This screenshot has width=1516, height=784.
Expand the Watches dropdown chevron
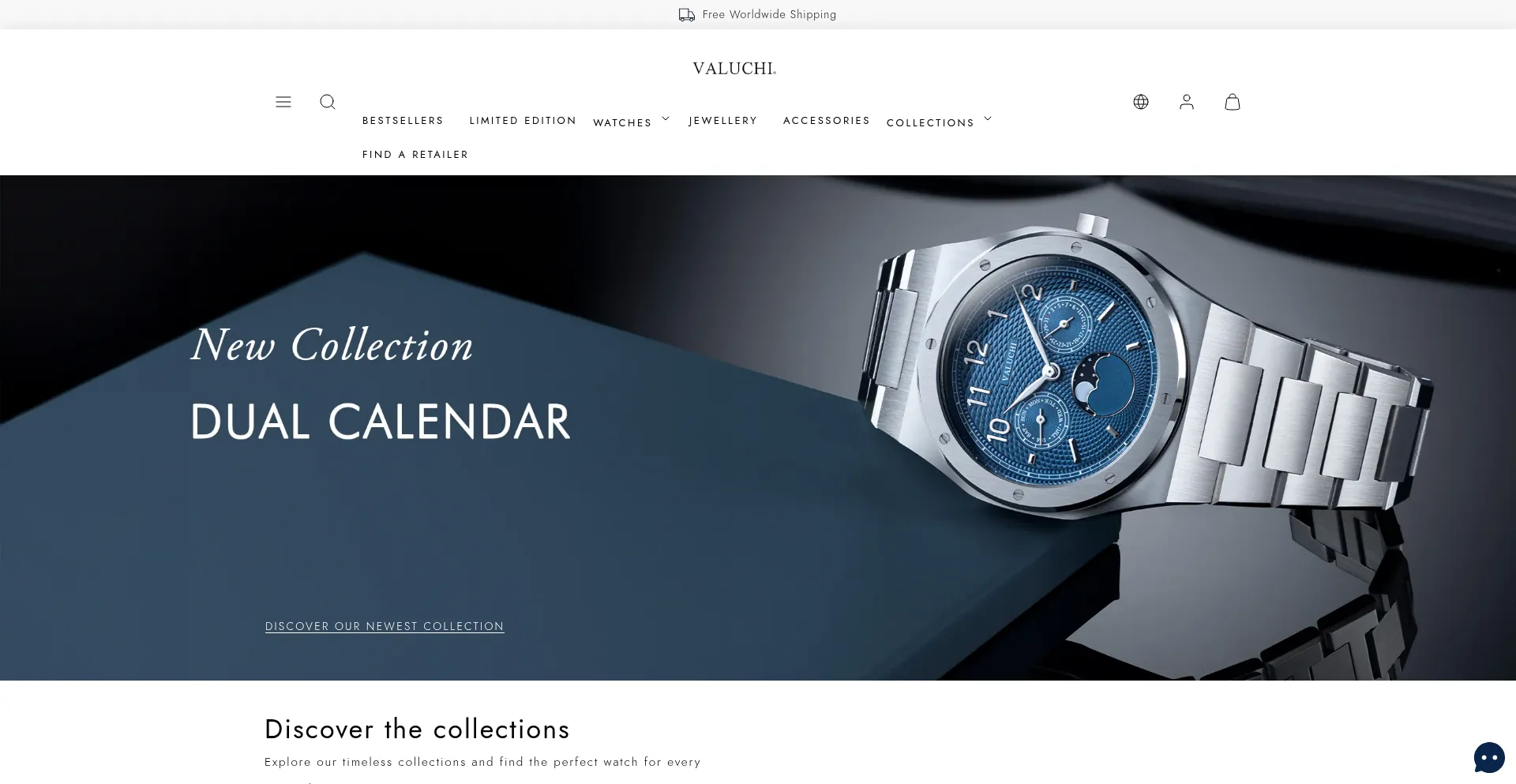[666, 118]
